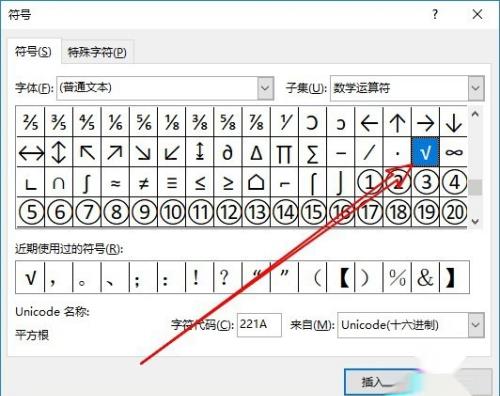Open the 字体 font dropdown
The image size is (500, 396).
tap(265, 88)
